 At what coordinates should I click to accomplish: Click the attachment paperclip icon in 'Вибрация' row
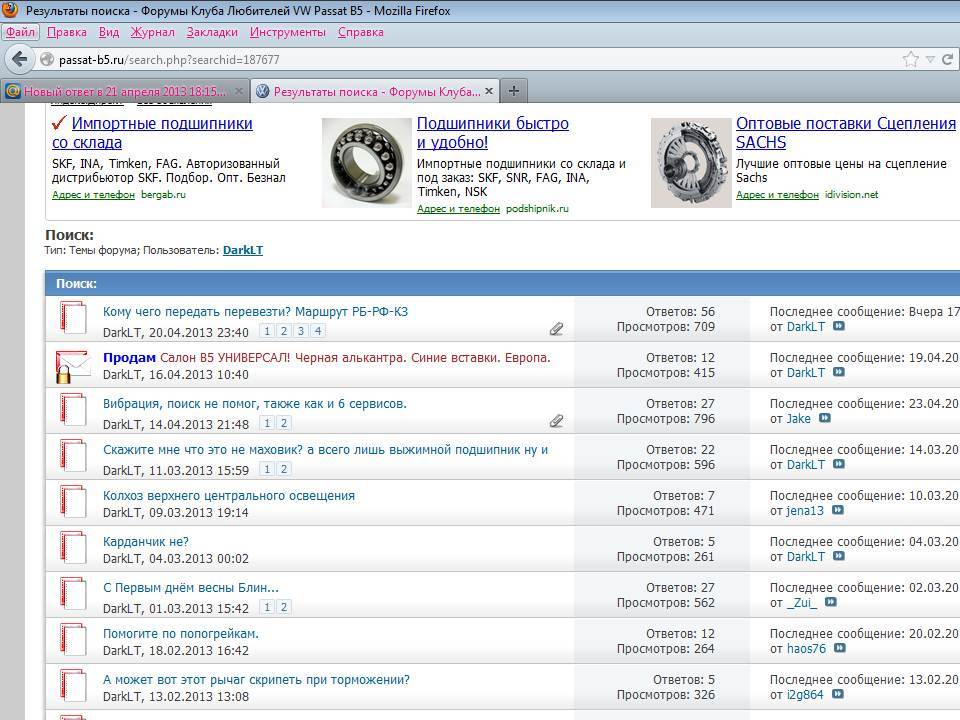coord(557,421)
